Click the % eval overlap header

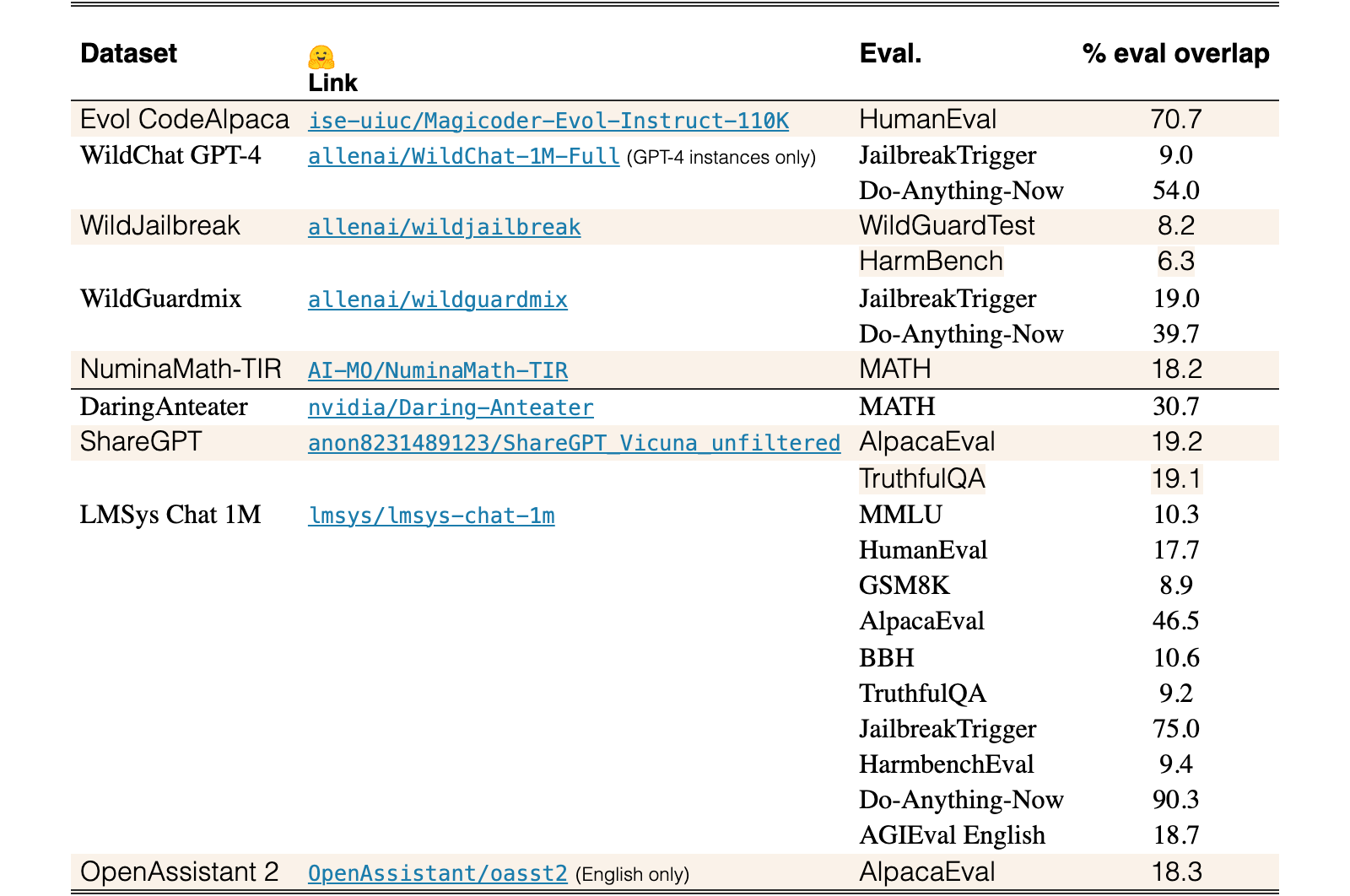click(x=1176, y=54)
